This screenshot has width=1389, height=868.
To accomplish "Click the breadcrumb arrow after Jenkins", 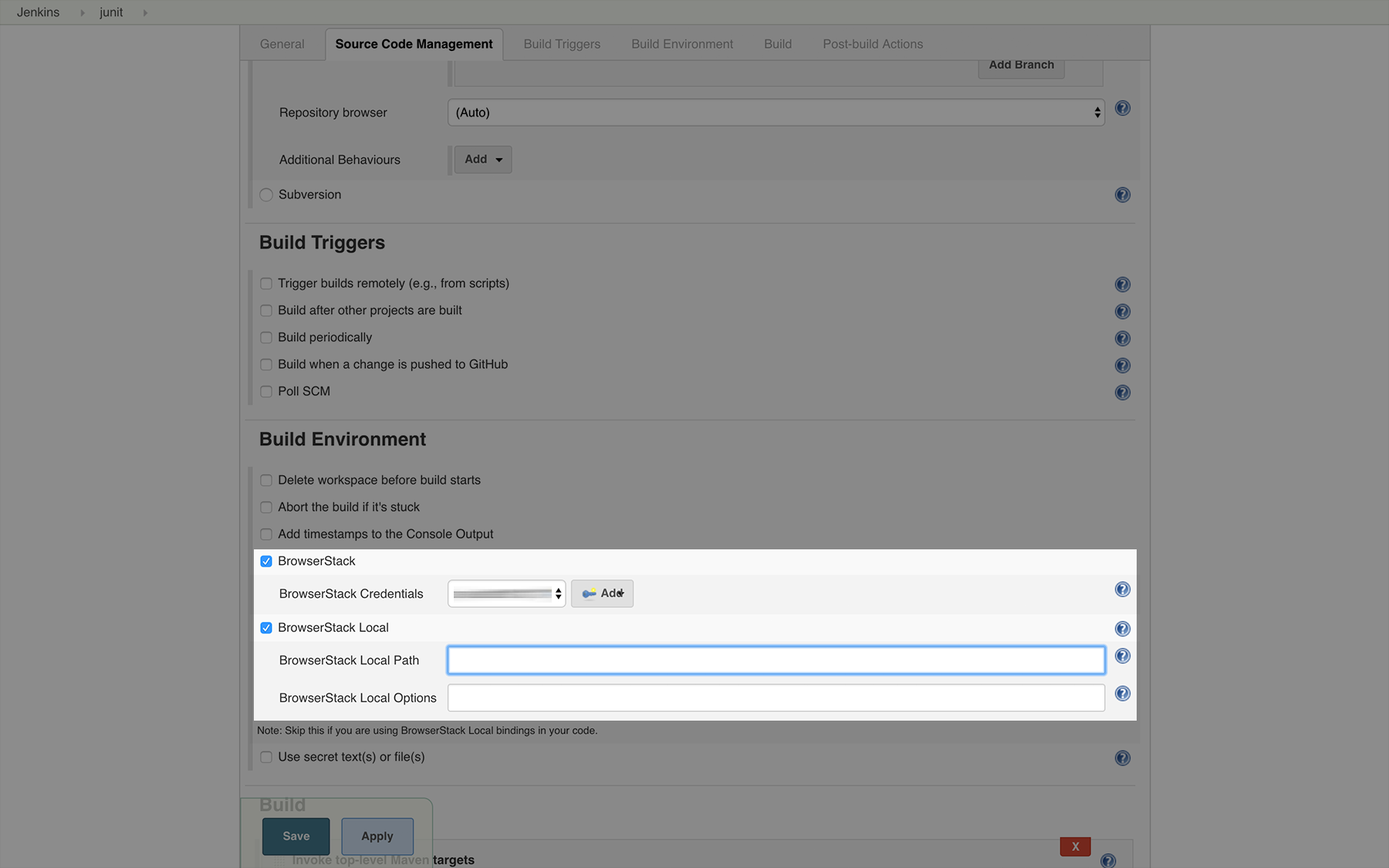I will (82, 12).
